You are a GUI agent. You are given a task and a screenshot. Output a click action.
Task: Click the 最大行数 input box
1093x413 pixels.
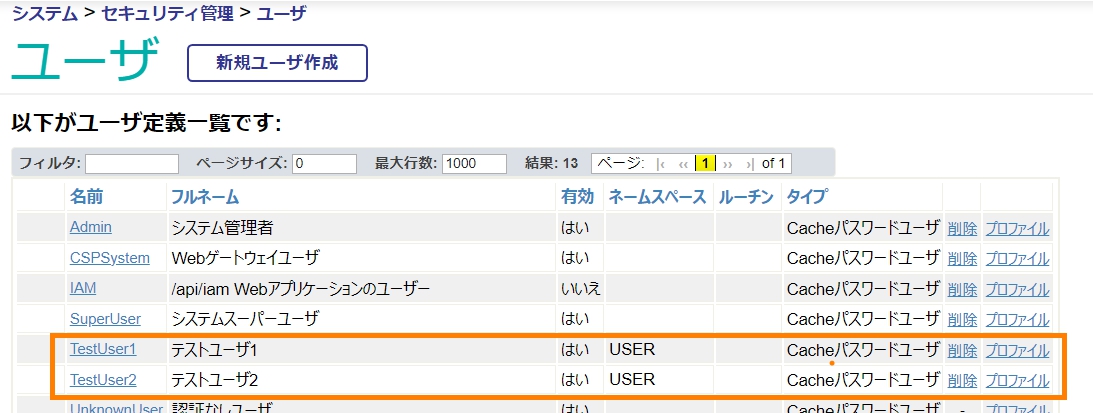(x=474, y=163)
